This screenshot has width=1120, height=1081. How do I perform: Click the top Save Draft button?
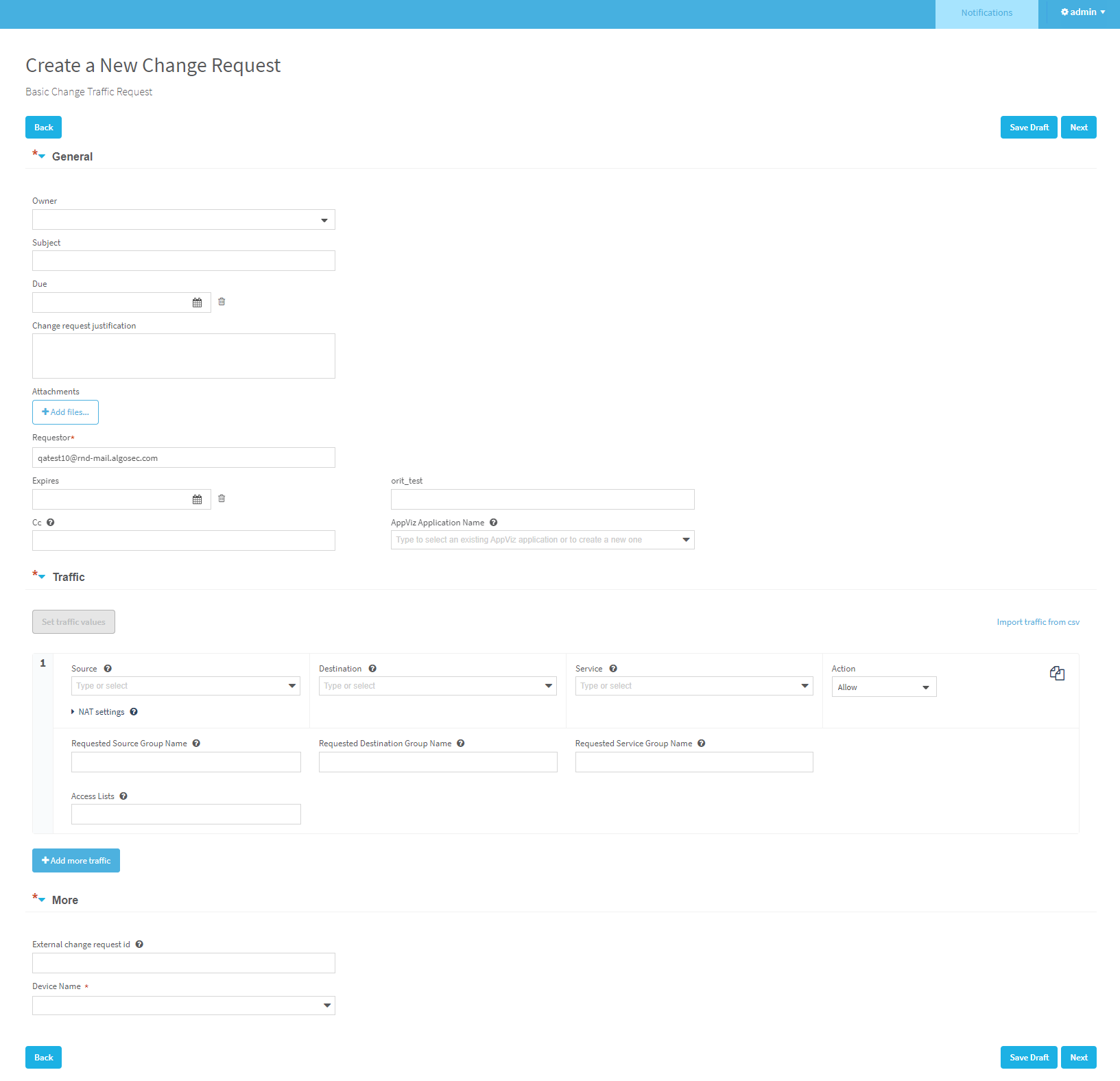[x=1028, y=128]
